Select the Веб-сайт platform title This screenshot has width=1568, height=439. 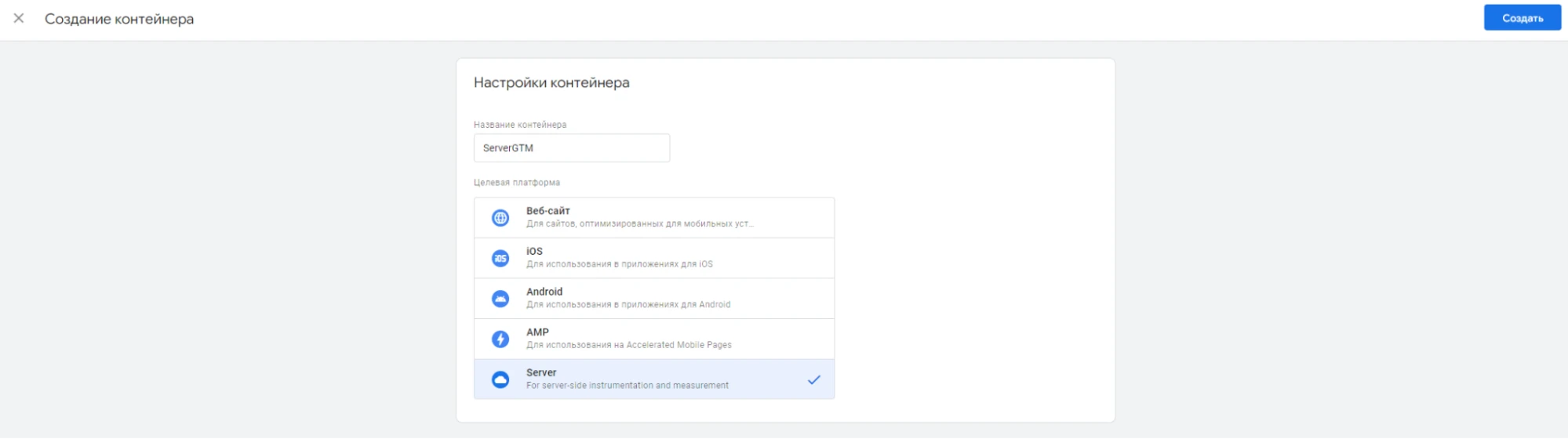[548, 211]
